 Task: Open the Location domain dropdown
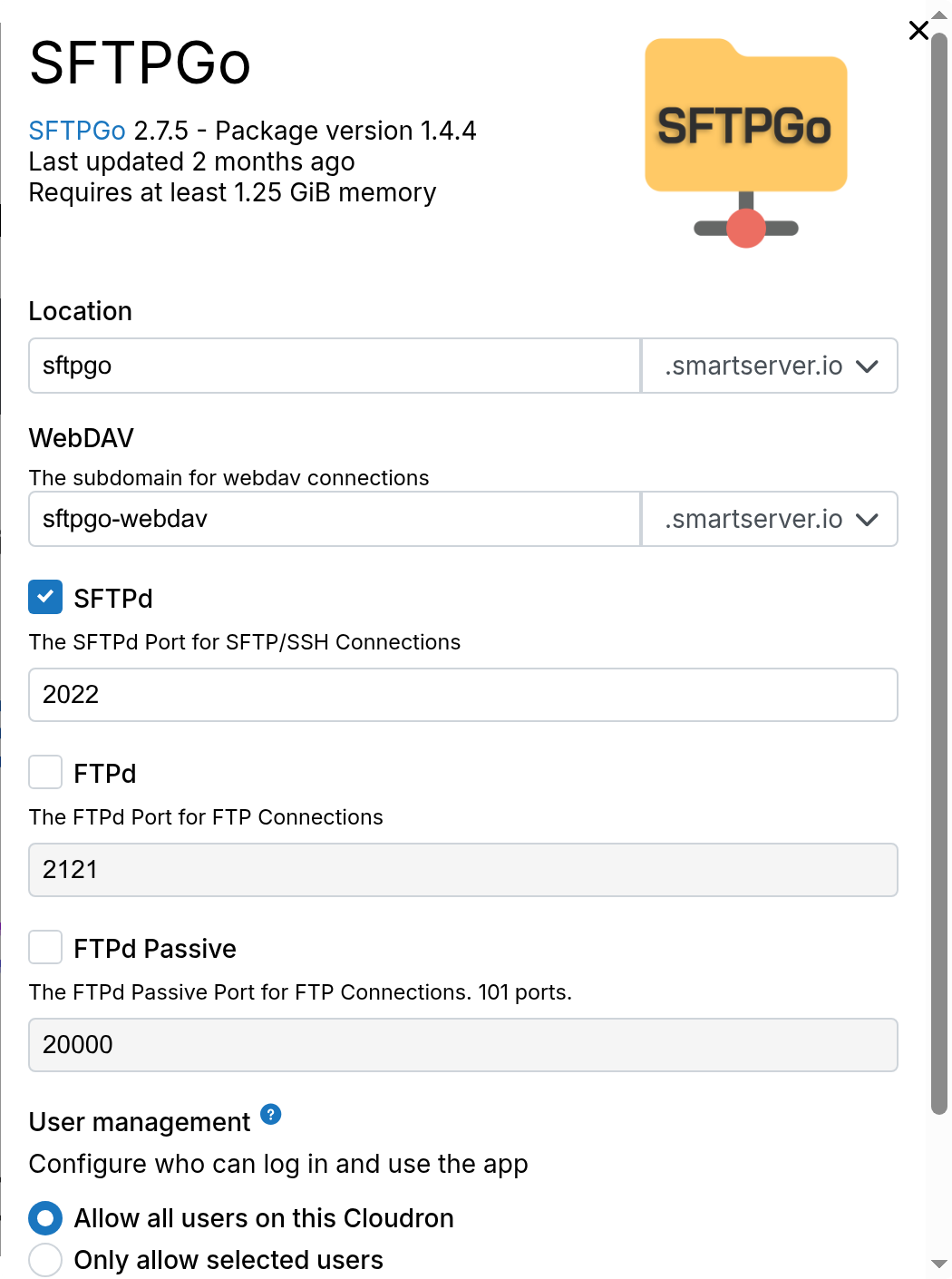tap(770, 366)
